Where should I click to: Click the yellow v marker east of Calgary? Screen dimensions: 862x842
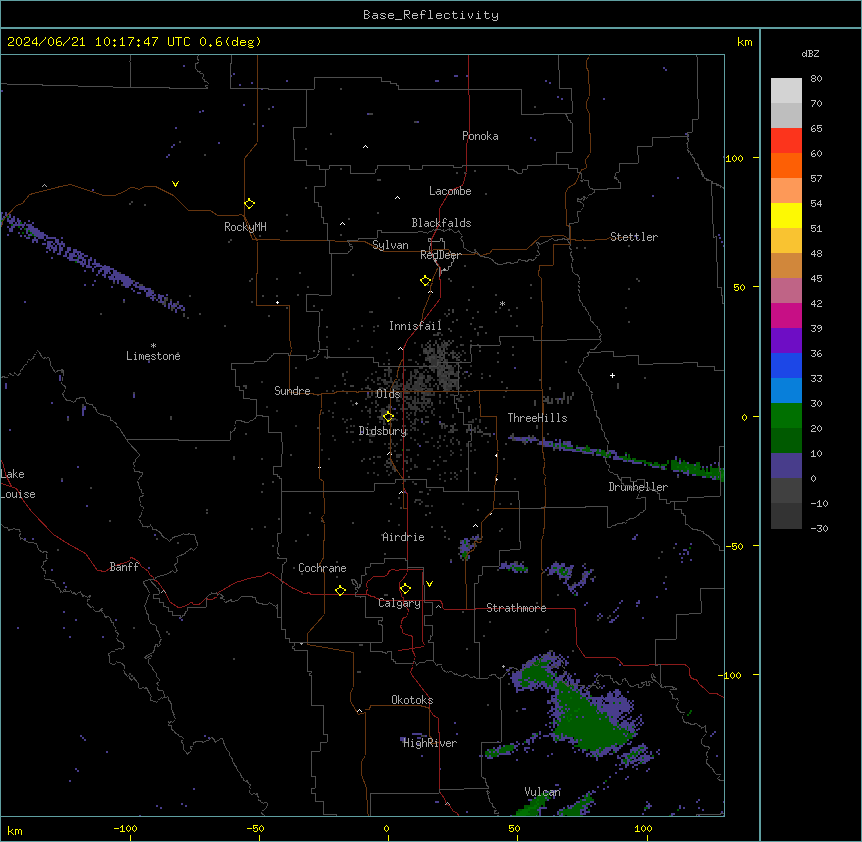click(429, 584)
